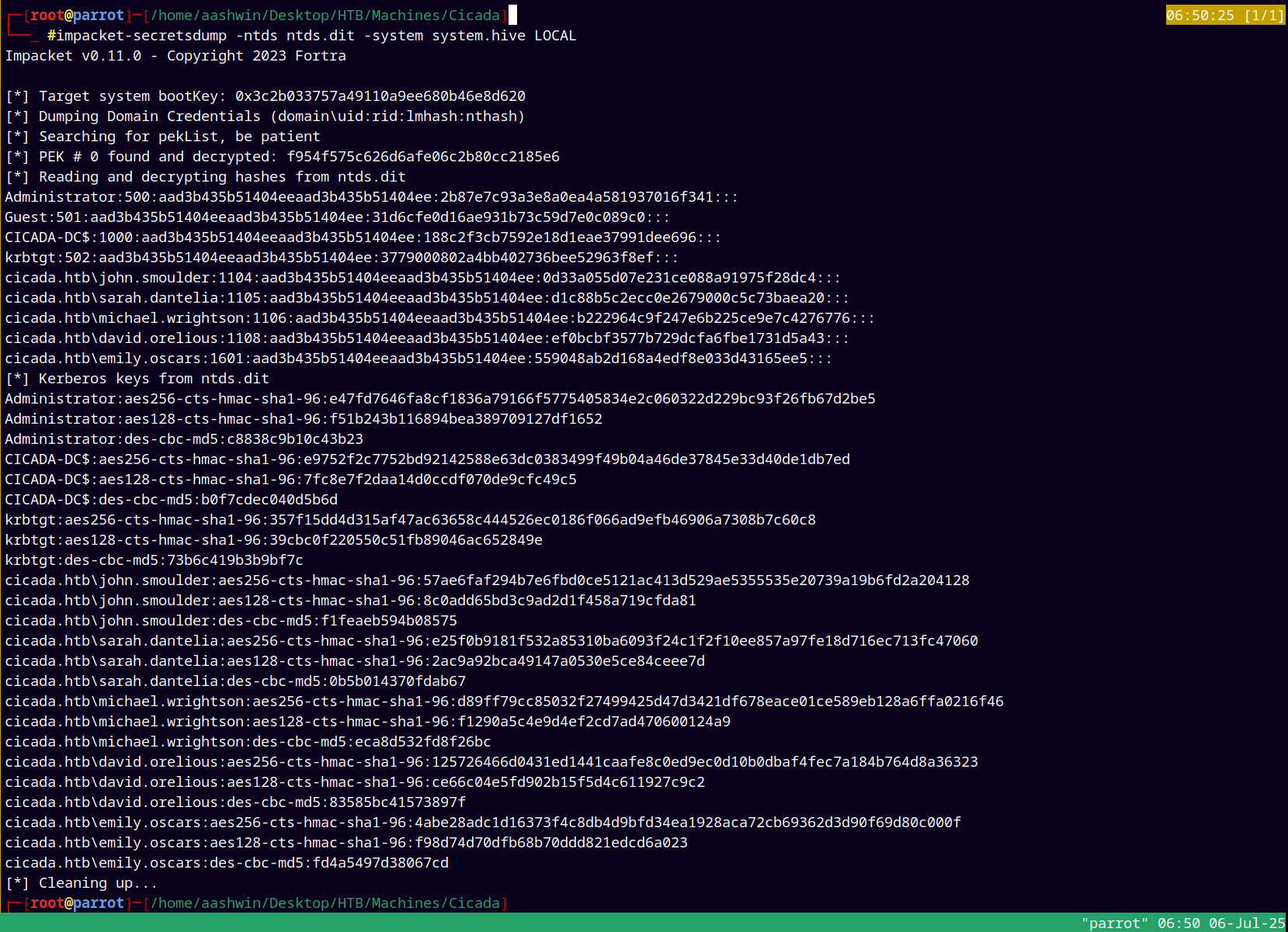The height and width of the screenshot is (932, 1288).
Task: Select the PEK # 0 found line
Action: pyautogui.click(x=283, y=157)
